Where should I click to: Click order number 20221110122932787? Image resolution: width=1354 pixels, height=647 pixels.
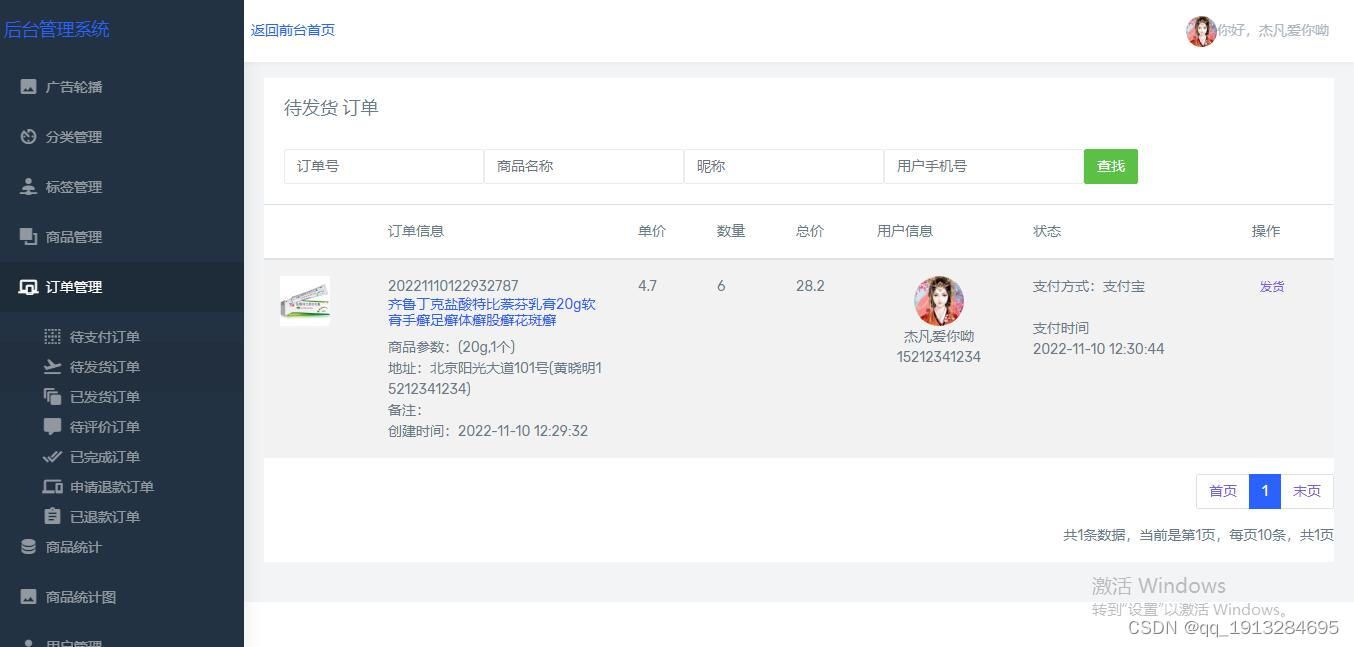click(x=453, y=286)
